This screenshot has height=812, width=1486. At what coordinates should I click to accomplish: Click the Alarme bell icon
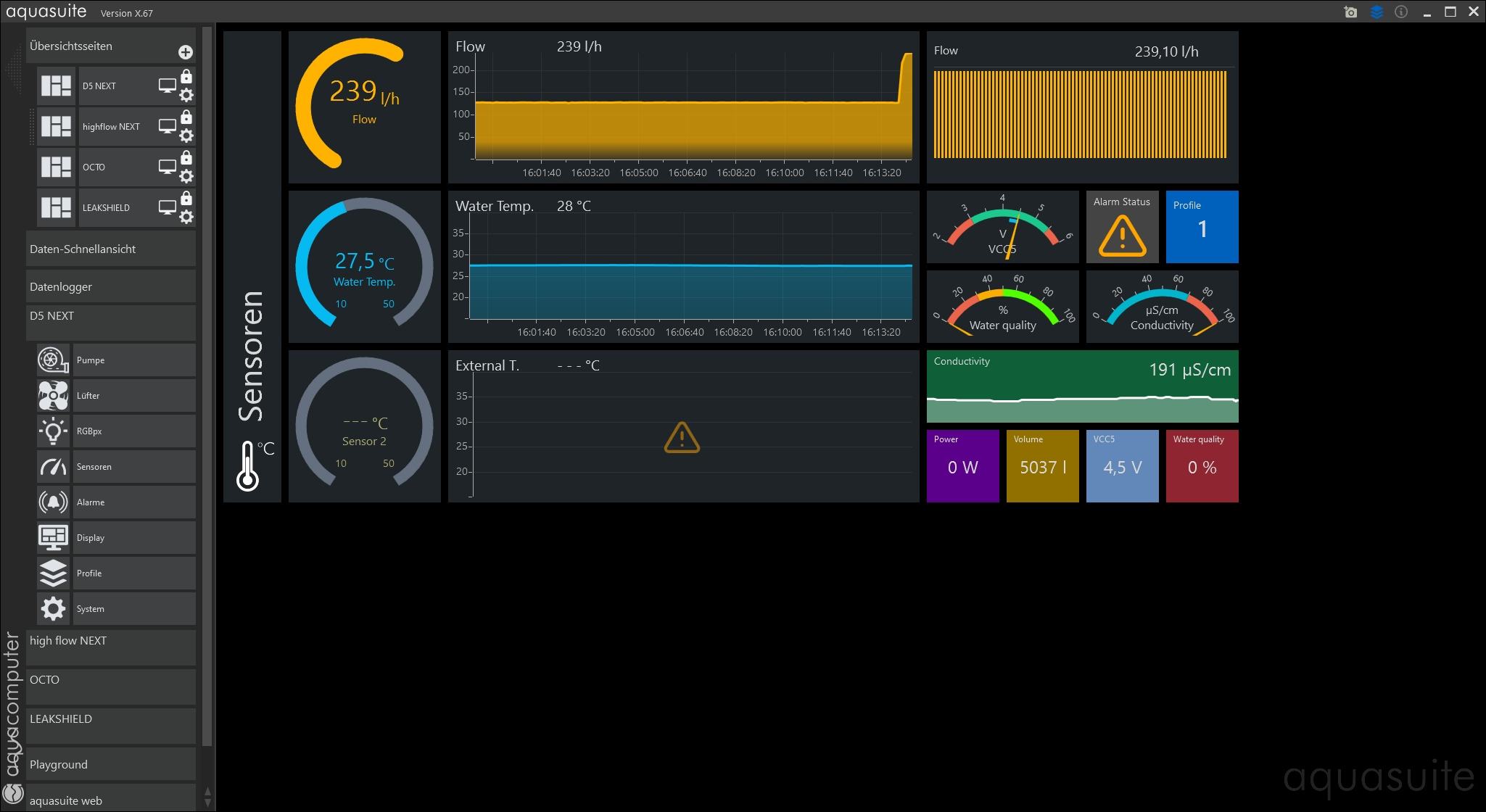pyautogui.click(x=53, y=502)
